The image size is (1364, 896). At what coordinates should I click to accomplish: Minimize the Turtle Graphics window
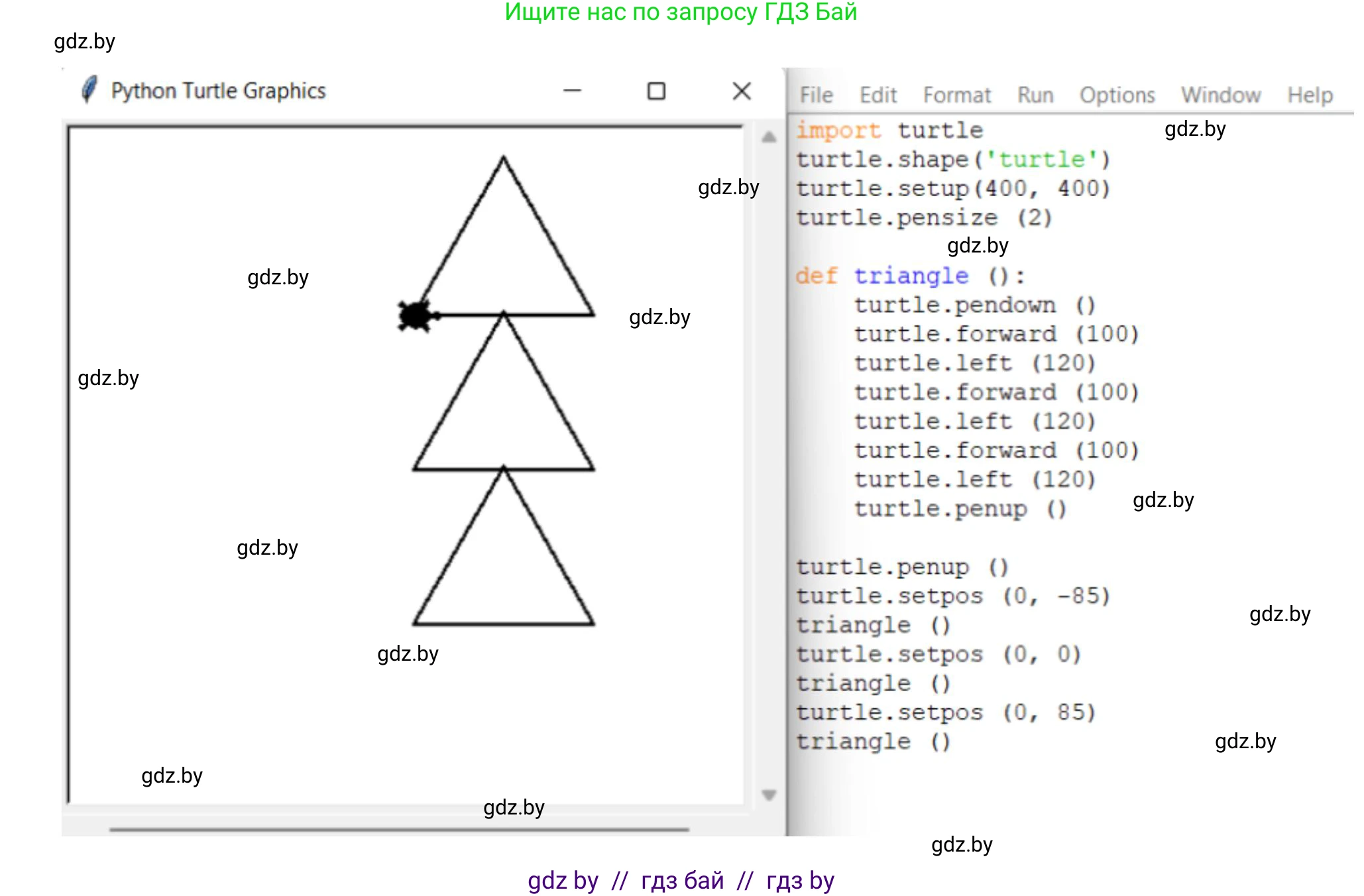coord(572,91)
